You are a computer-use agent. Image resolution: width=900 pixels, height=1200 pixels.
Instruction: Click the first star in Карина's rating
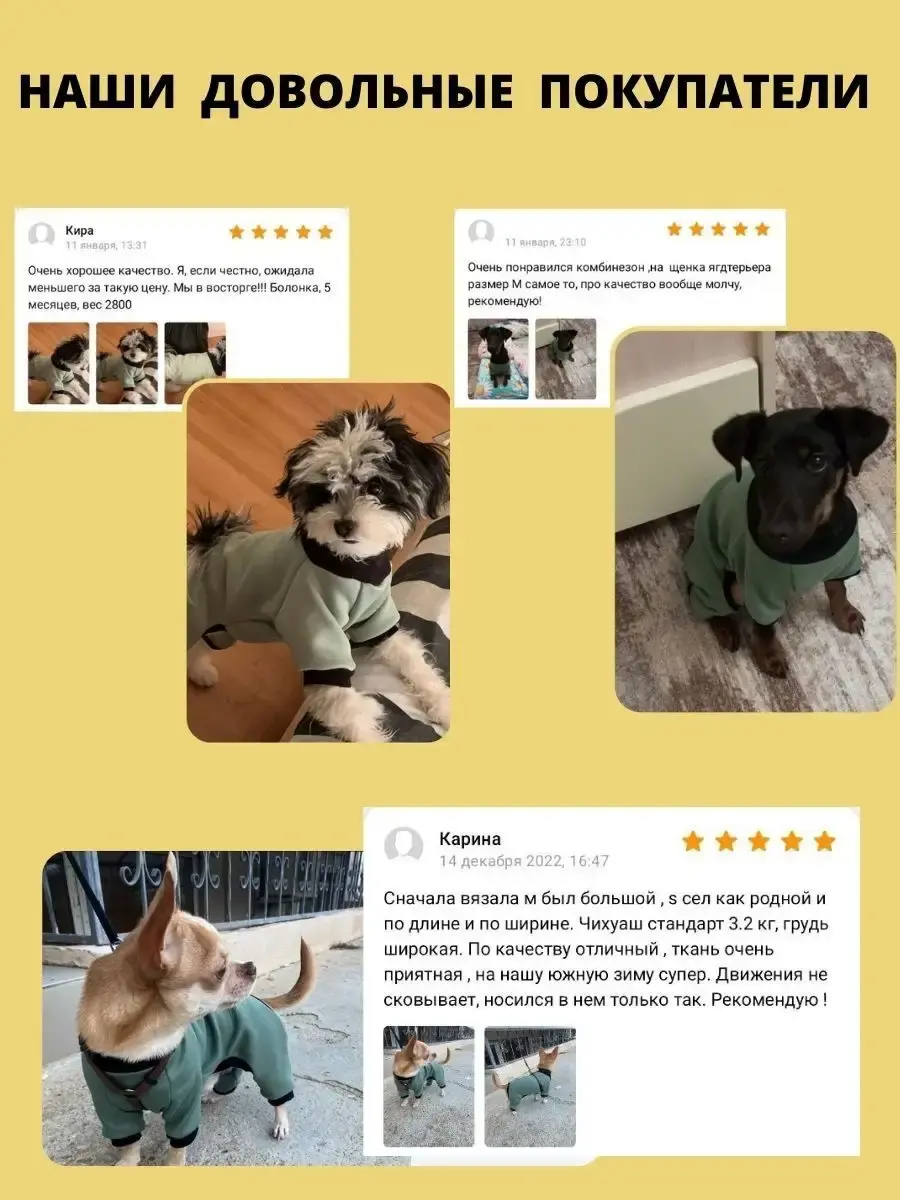693,841
